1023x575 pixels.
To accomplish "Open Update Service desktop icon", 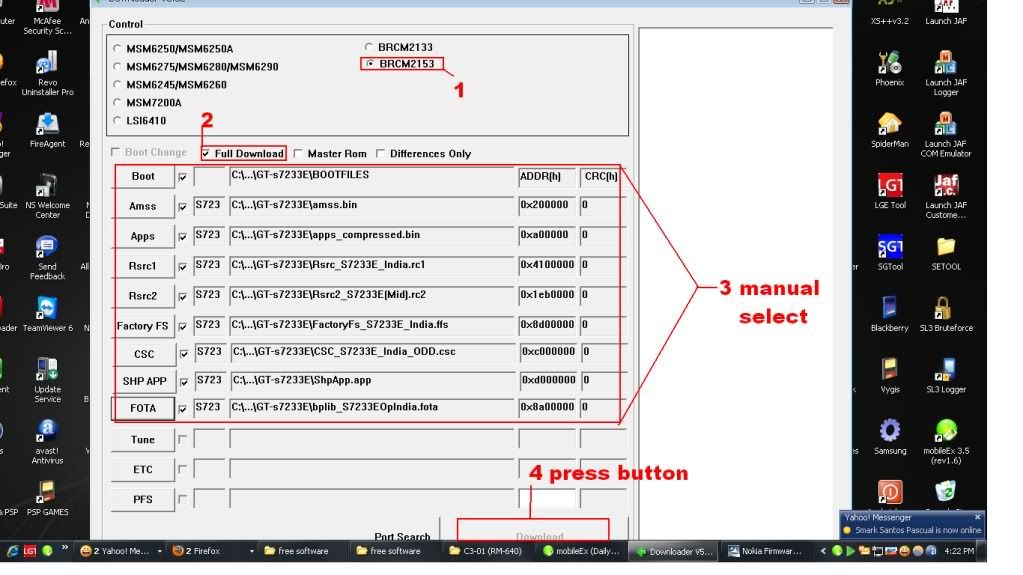I will click(x=47, y=380).
